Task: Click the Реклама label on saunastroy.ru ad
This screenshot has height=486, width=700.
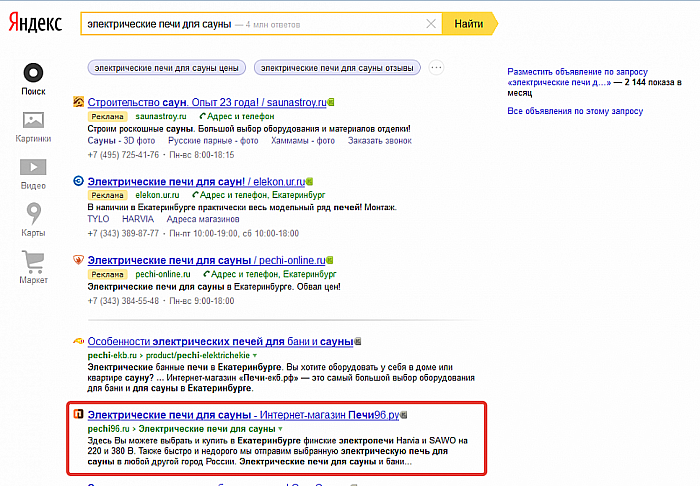Action: (107, 116)
